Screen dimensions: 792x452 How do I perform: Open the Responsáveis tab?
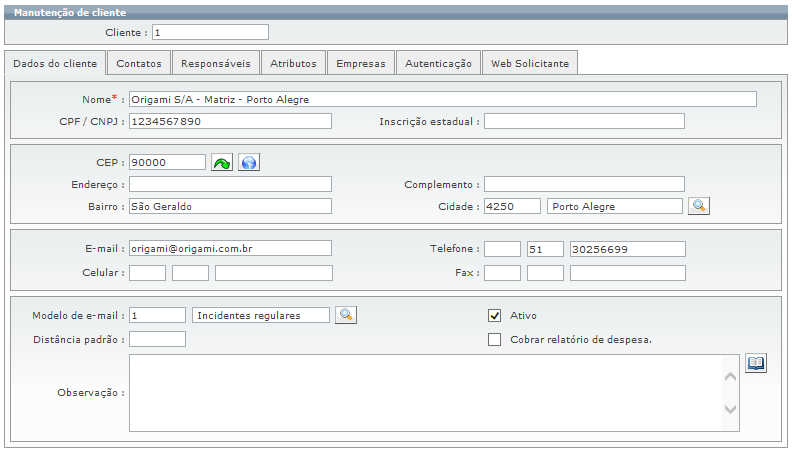[x=215, y=63]
